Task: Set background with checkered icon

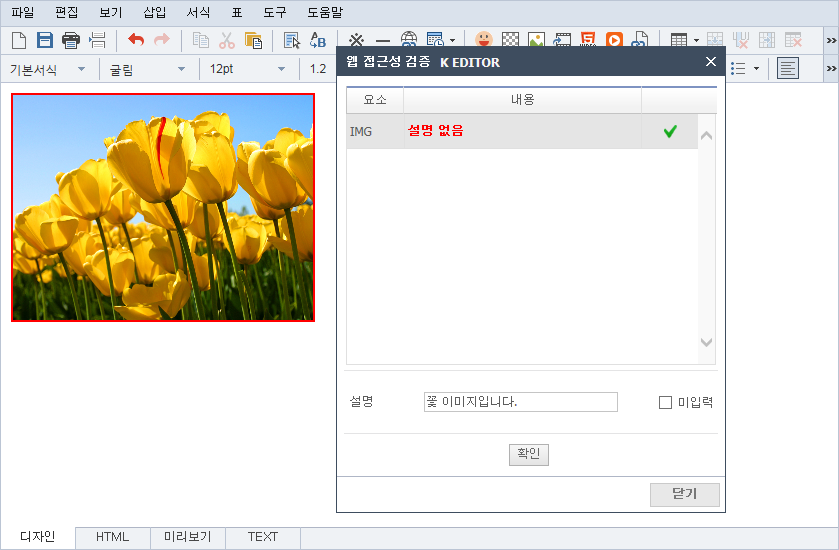Action: [x=510, y=39]
